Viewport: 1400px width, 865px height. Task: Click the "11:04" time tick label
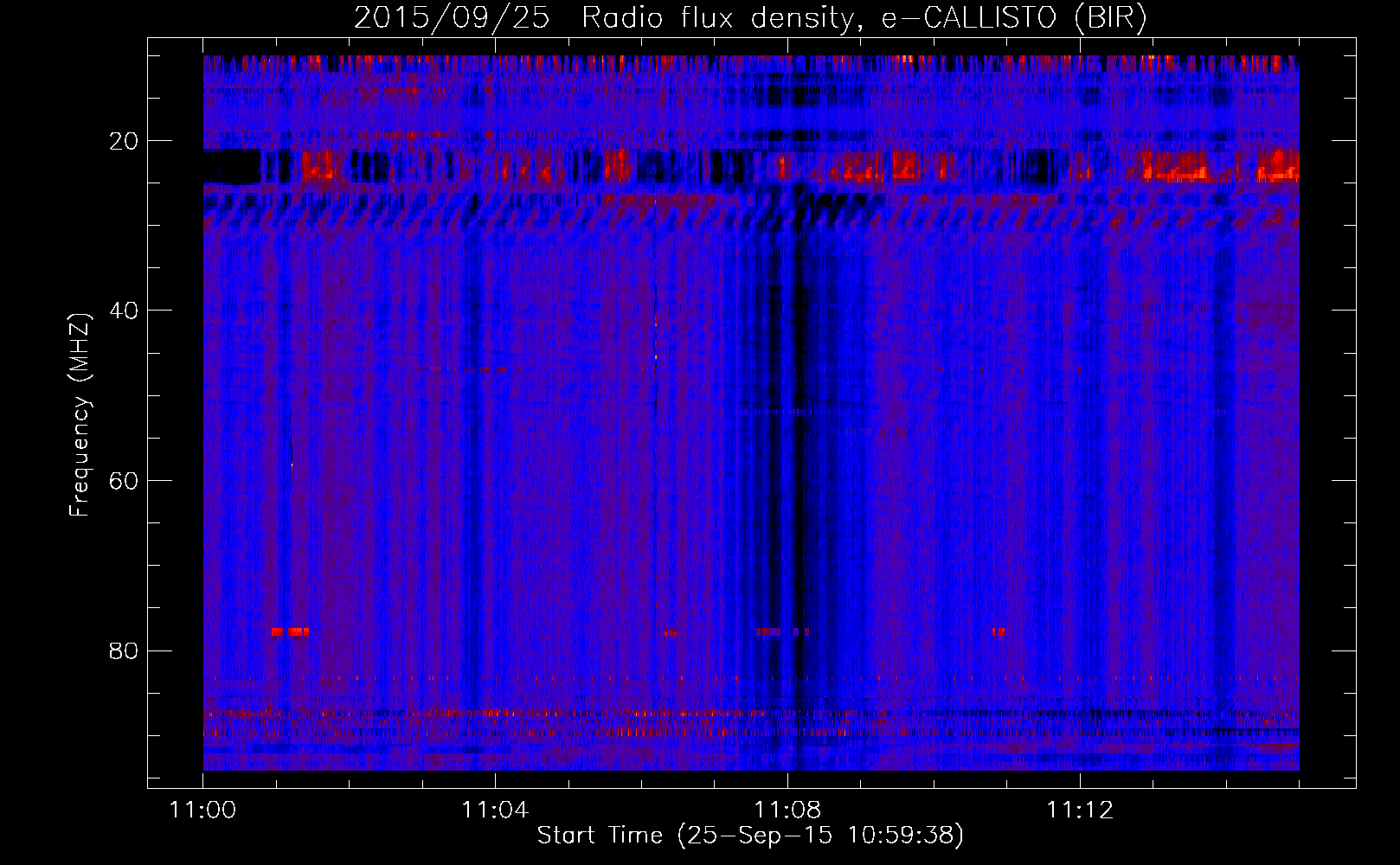495,810
